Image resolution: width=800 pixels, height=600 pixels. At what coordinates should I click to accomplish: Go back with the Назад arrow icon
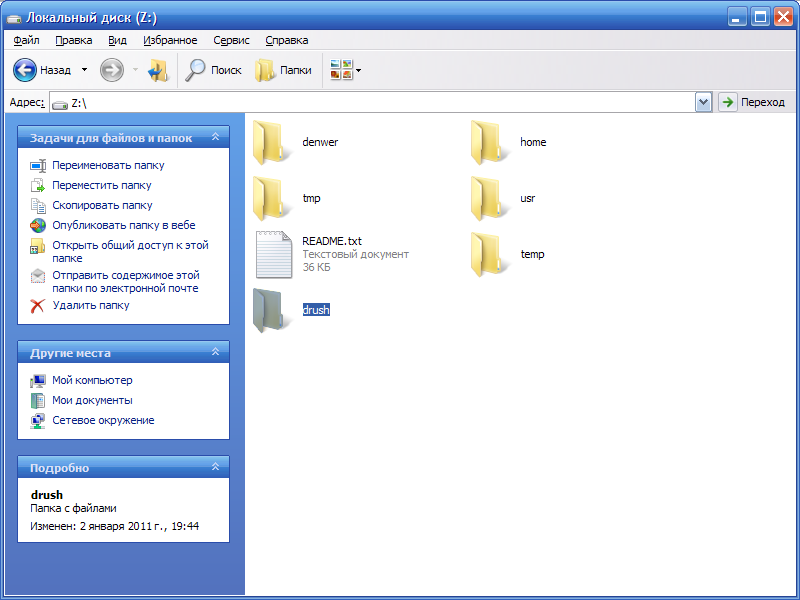pyautogui.click(x=24, y=70)
